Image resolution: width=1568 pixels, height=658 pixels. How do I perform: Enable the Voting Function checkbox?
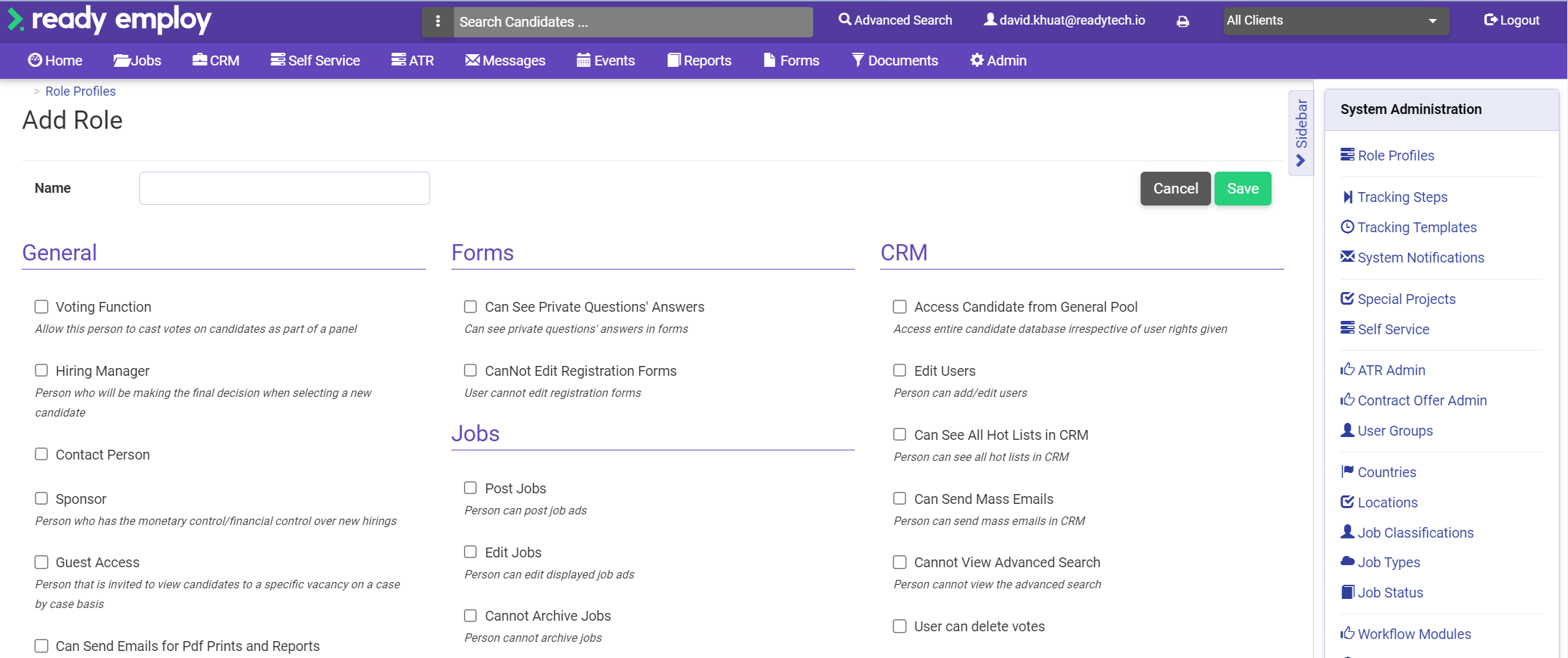(x=42, y=307)
